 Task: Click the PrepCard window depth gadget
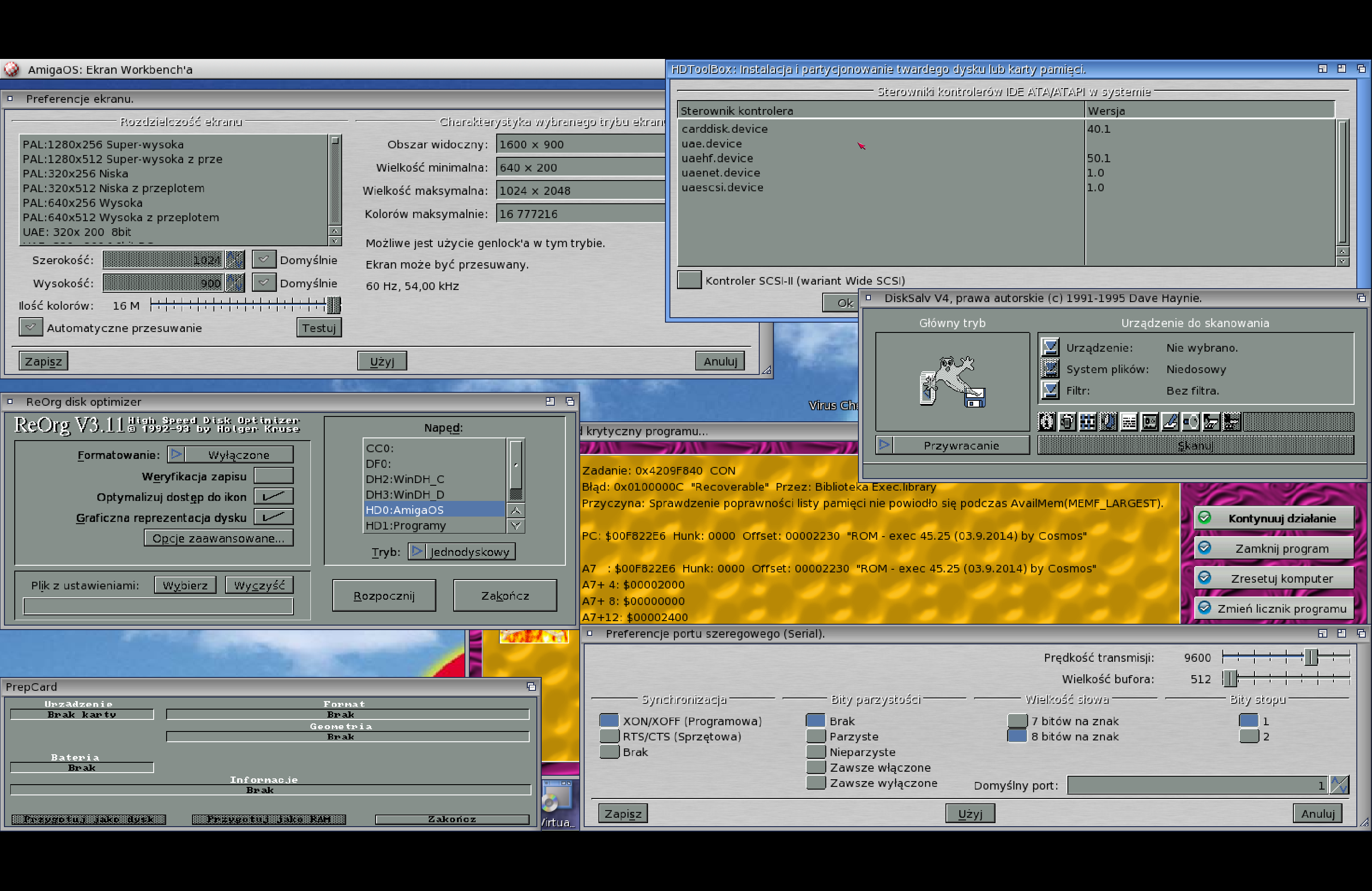(x=531, y=686)
